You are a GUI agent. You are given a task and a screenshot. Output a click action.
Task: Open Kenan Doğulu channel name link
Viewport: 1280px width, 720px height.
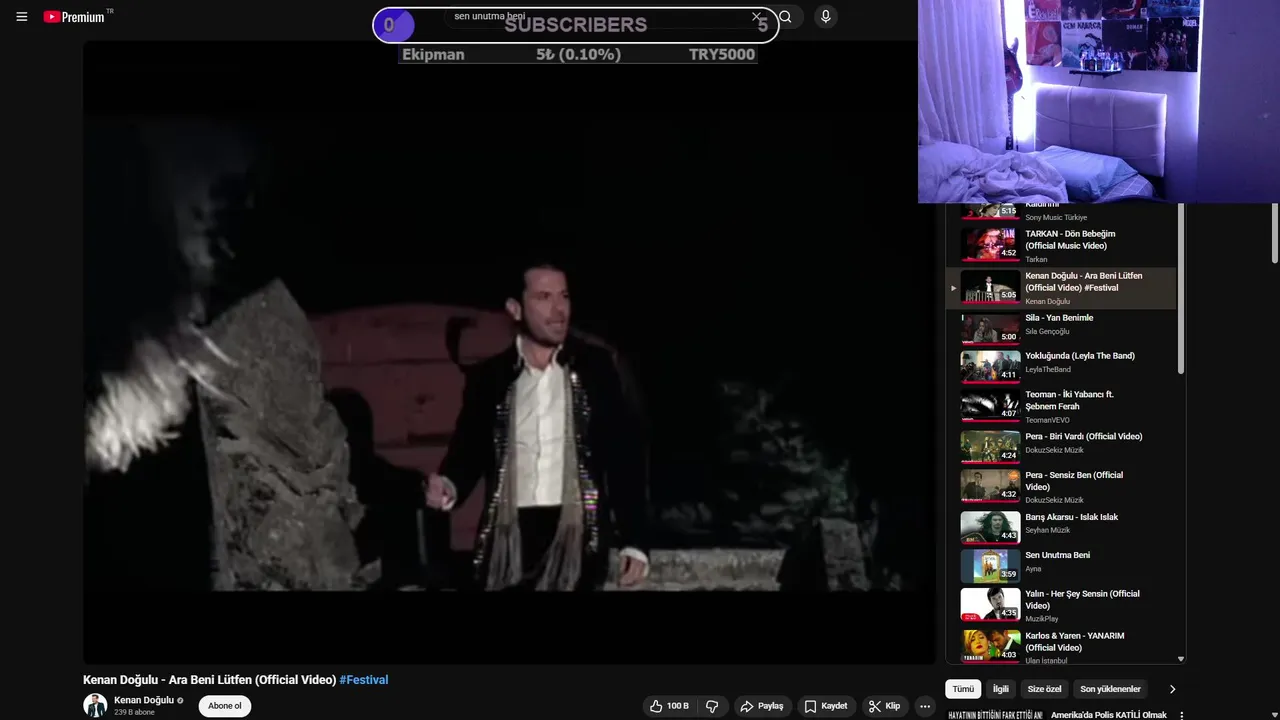pyautogui.click(x=144, y=700)
